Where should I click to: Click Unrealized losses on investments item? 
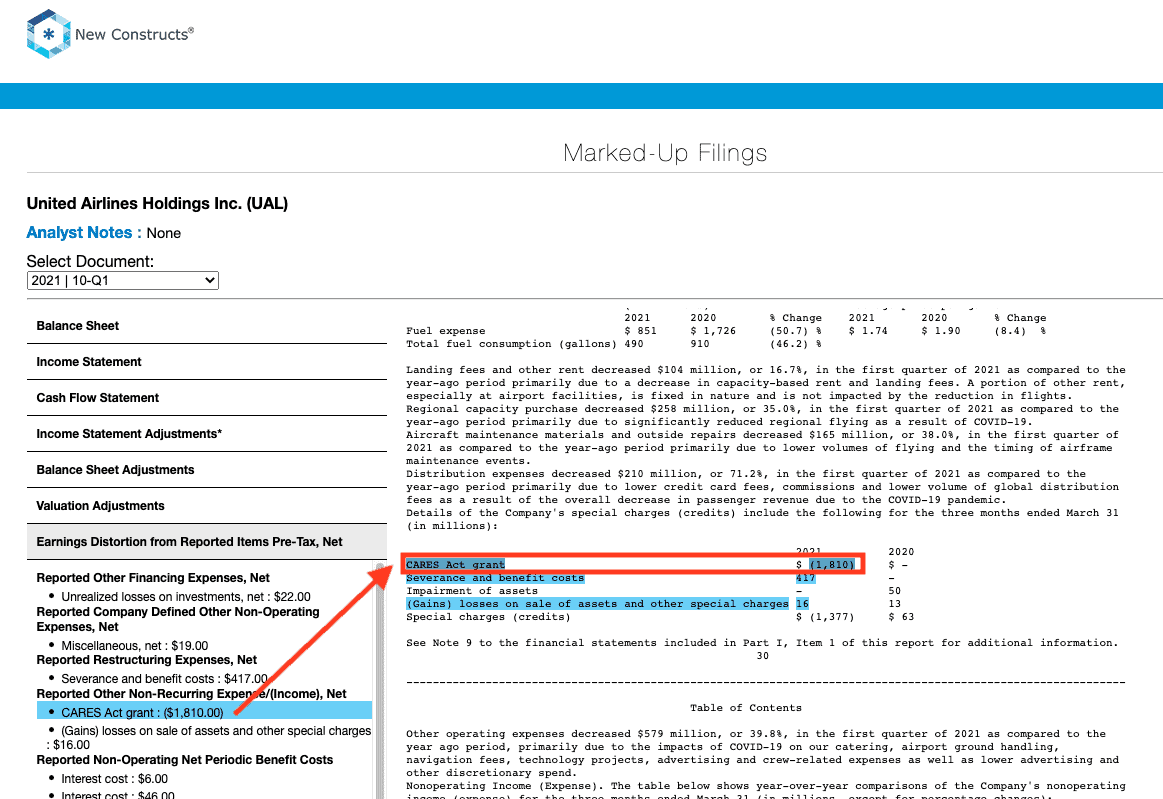coord(185,596)
